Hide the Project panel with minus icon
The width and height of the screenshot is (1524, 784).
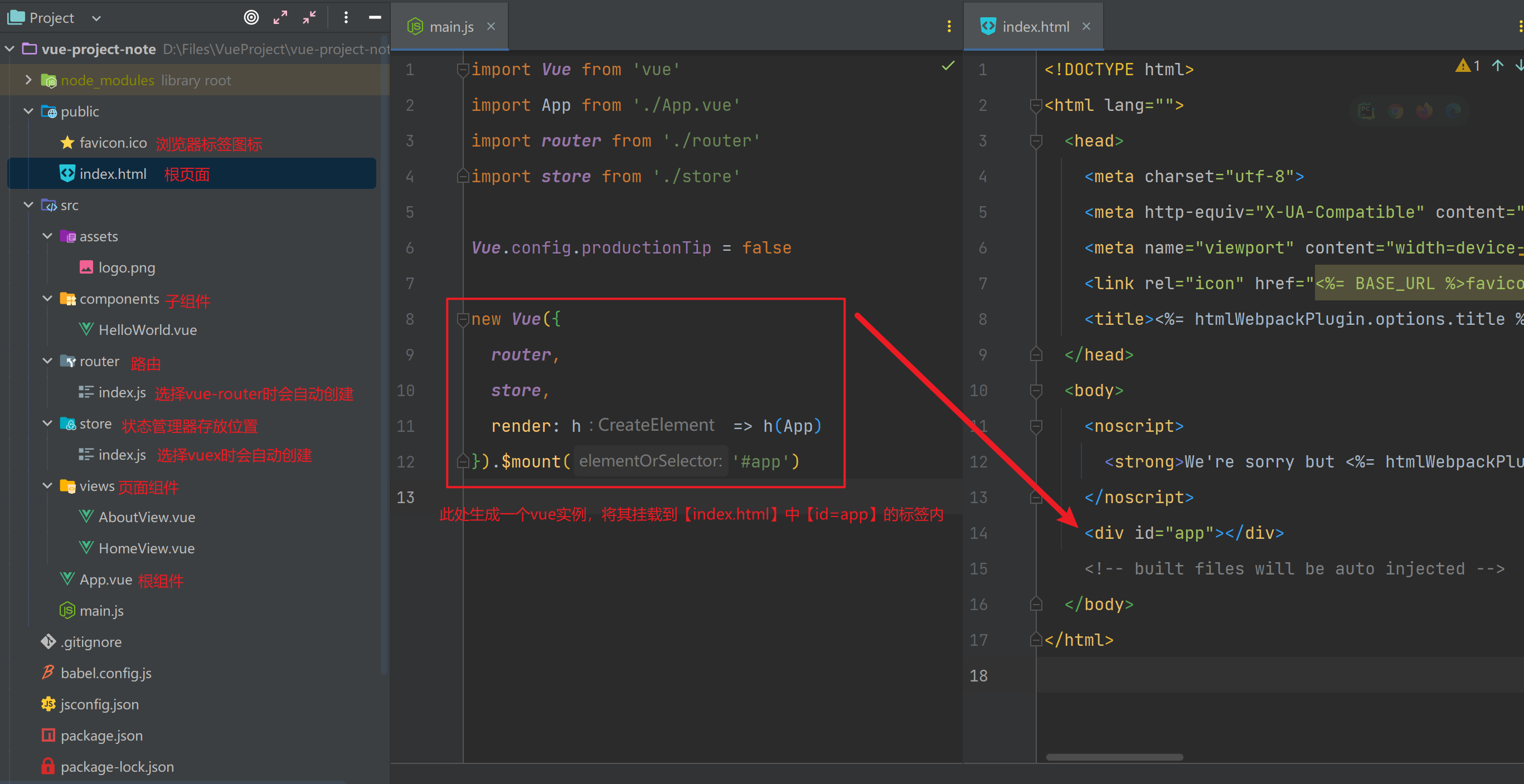click(x=375, y=18)
